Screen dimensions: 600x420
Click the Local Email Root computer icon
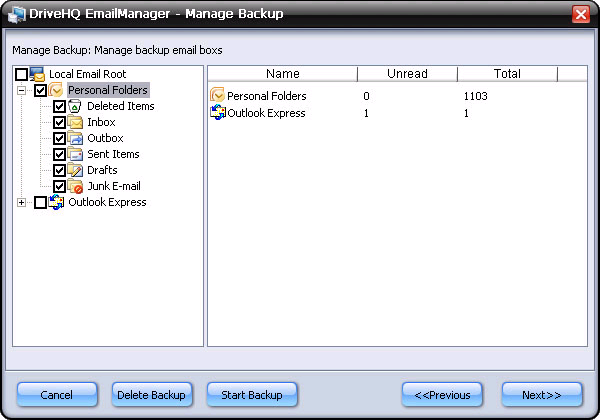[38, 74]
